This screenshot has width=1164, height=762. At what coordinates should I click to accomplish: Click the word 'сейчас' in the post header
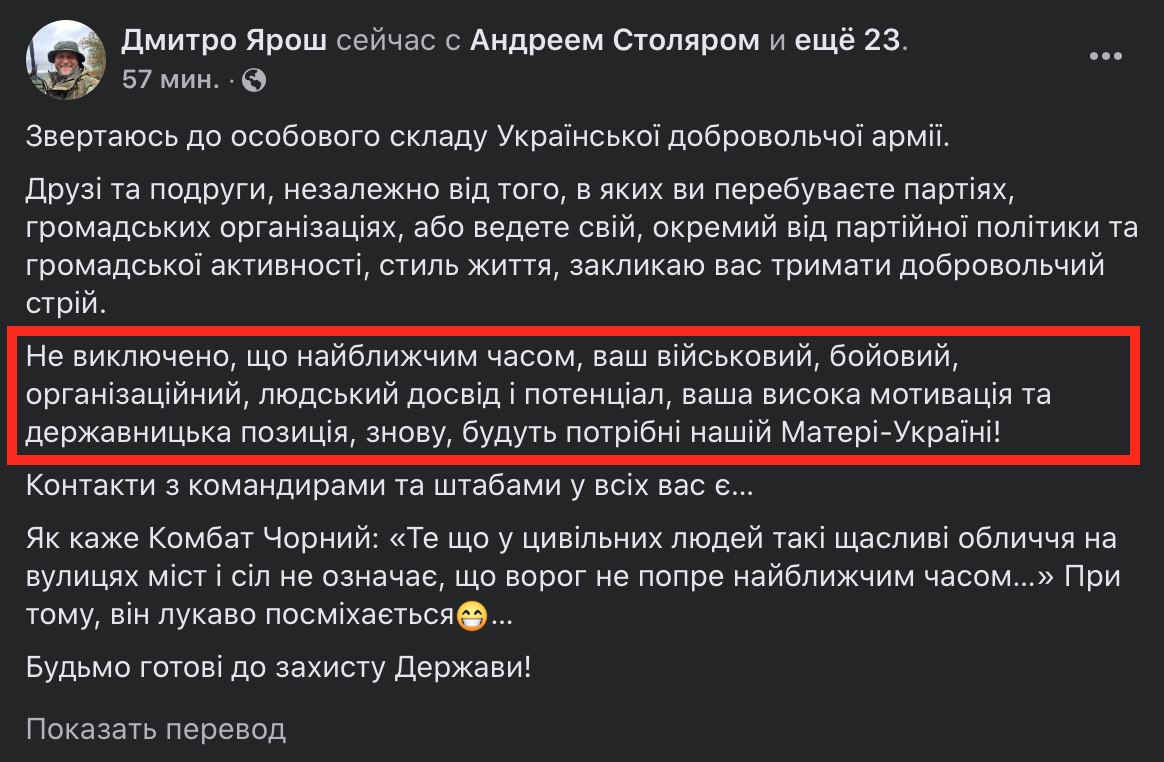385,41
